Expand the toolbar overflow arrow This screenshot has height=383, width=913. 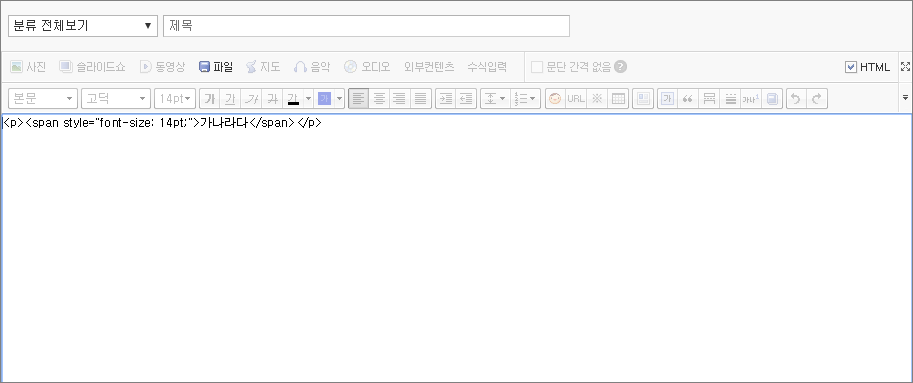coord(905,98)
